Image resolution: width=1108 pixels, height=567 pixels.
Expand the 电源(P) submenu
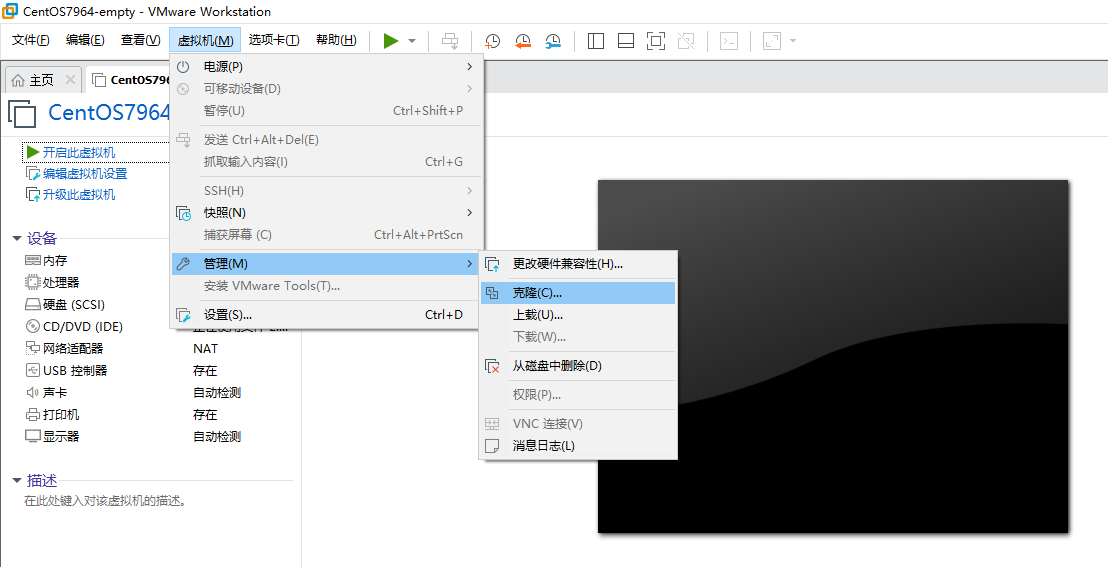tap(326, 66)
